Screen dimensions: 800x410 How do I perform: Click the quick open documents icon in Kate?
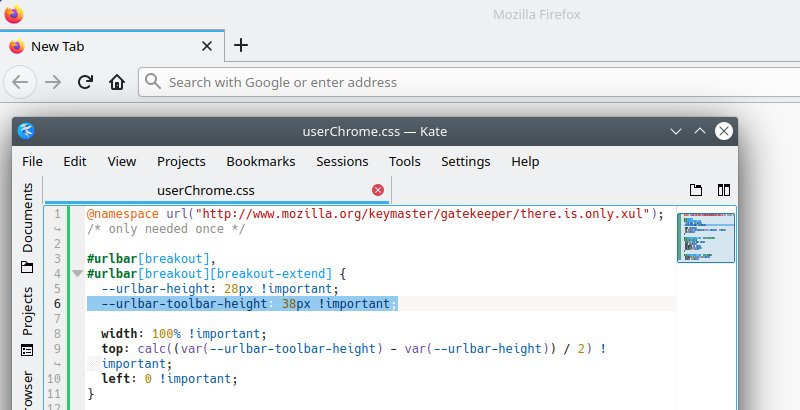click(697, 190)
